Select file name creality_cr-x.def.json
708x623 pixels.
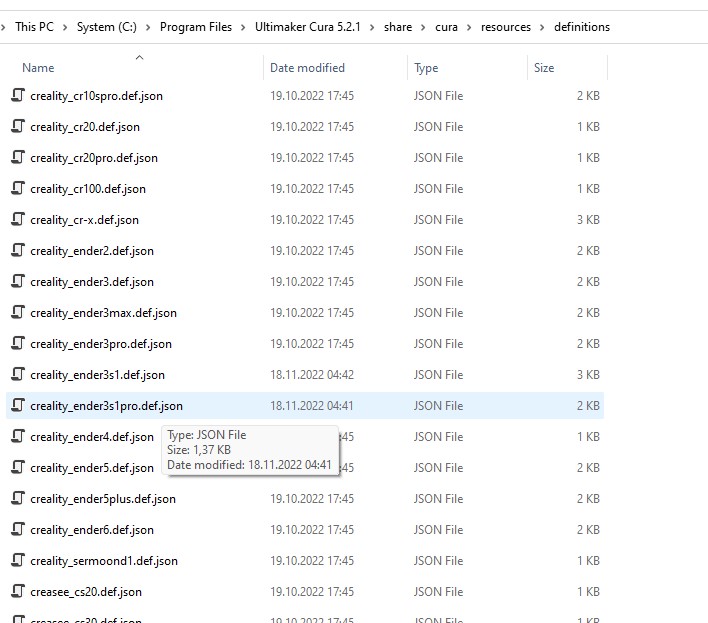point(84,220)
